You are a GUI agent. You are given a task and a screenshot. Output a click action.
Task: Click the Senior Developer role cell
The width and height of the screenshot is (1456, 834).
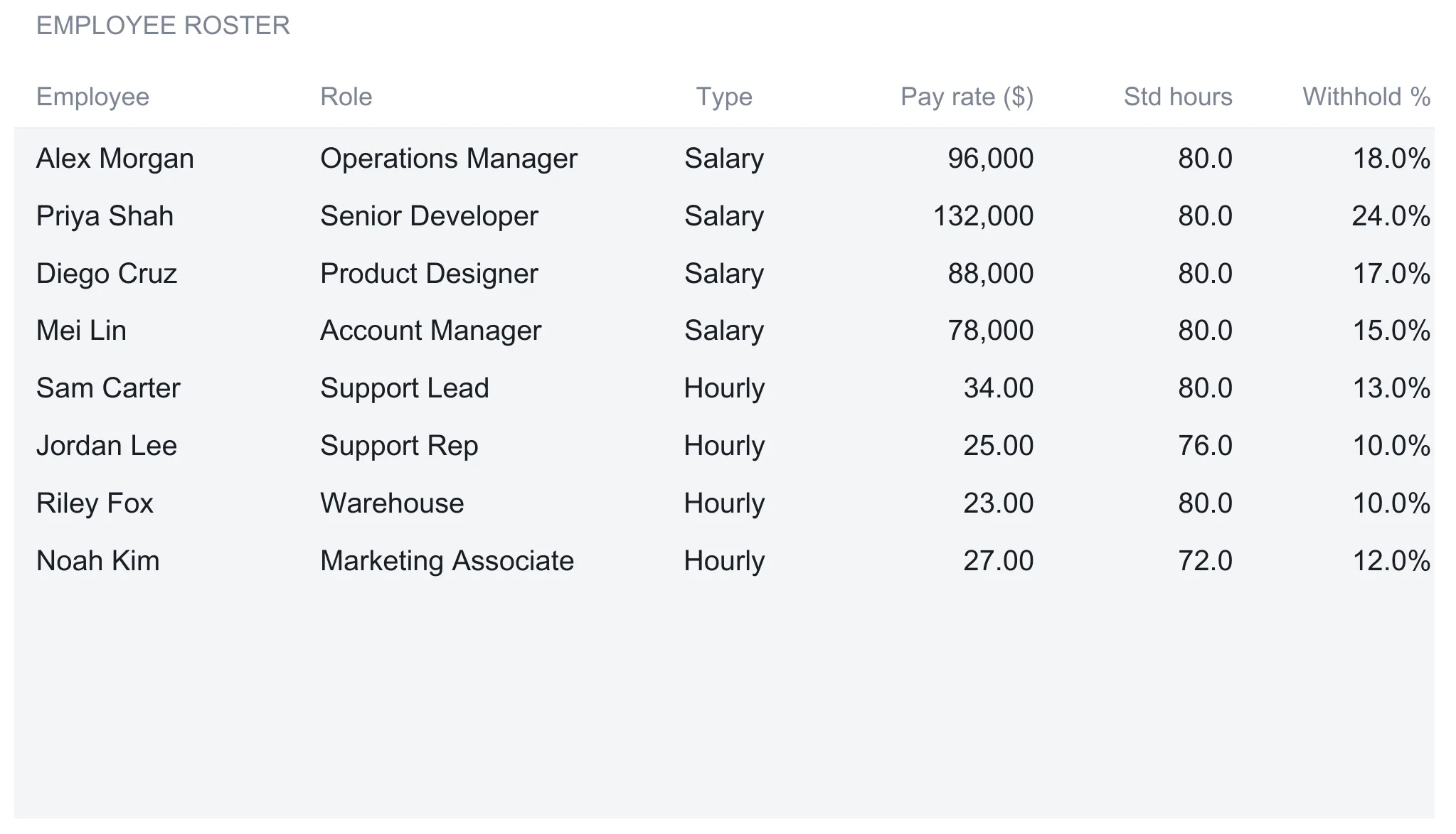(x=429, y=216)
